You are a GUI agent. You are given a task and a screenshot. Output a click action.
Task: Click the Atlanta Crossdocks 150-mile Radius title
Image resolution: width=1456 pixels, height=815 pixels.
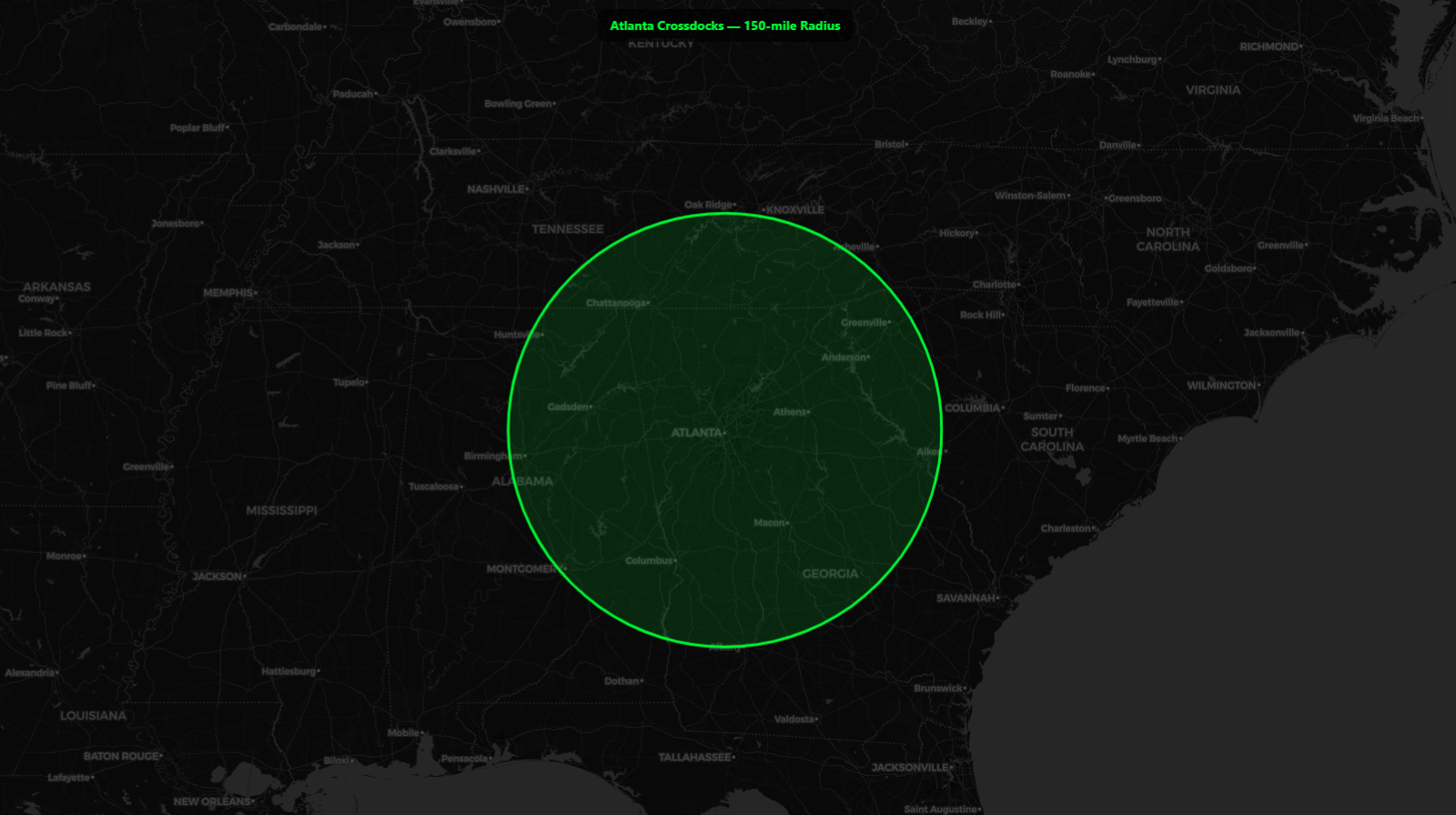[725, 25]
